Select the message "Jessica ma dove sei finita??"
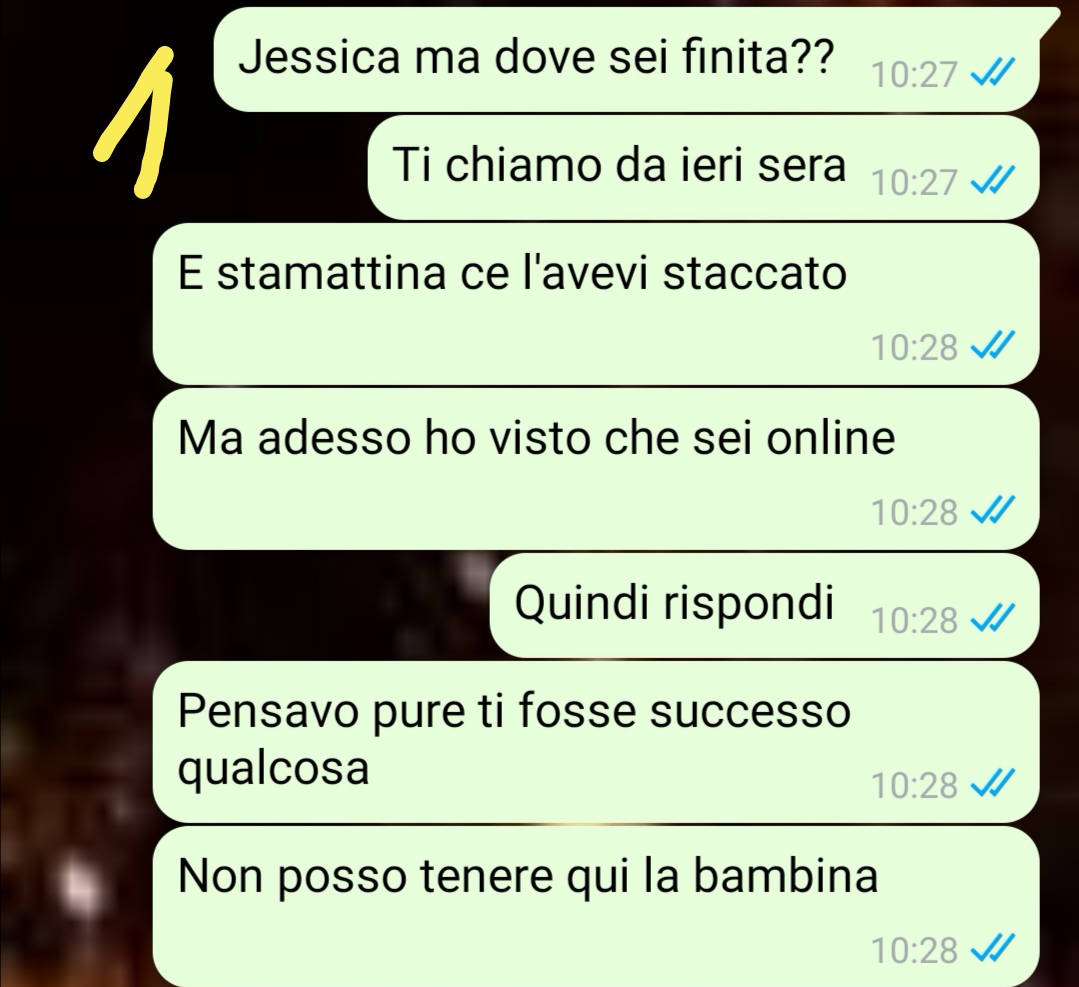Viewport: 1079px width, 987px height. click(x=626, y=60)
